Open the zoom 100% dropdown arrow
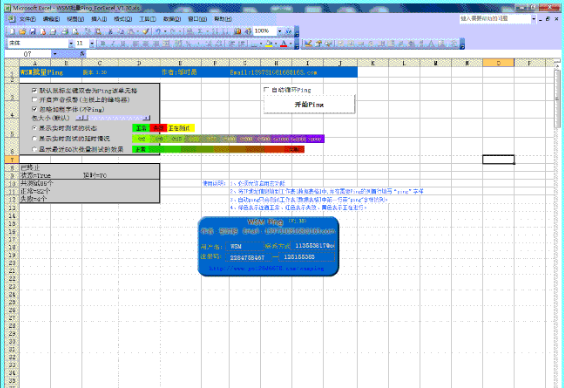This screenshot has width=564, height=388. (279, 32)
